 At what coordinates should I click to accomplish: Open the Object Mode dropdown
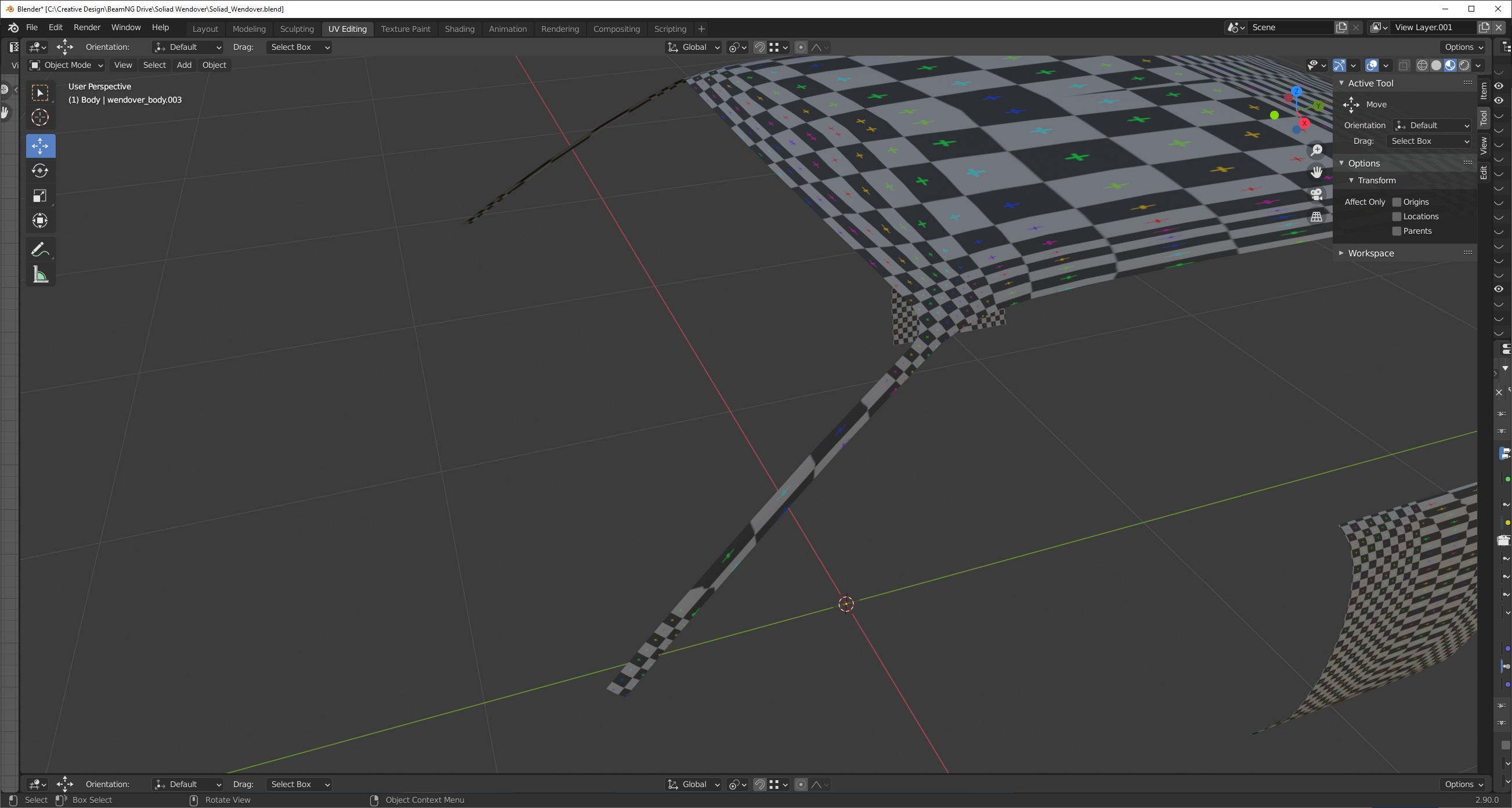(66, 65)
